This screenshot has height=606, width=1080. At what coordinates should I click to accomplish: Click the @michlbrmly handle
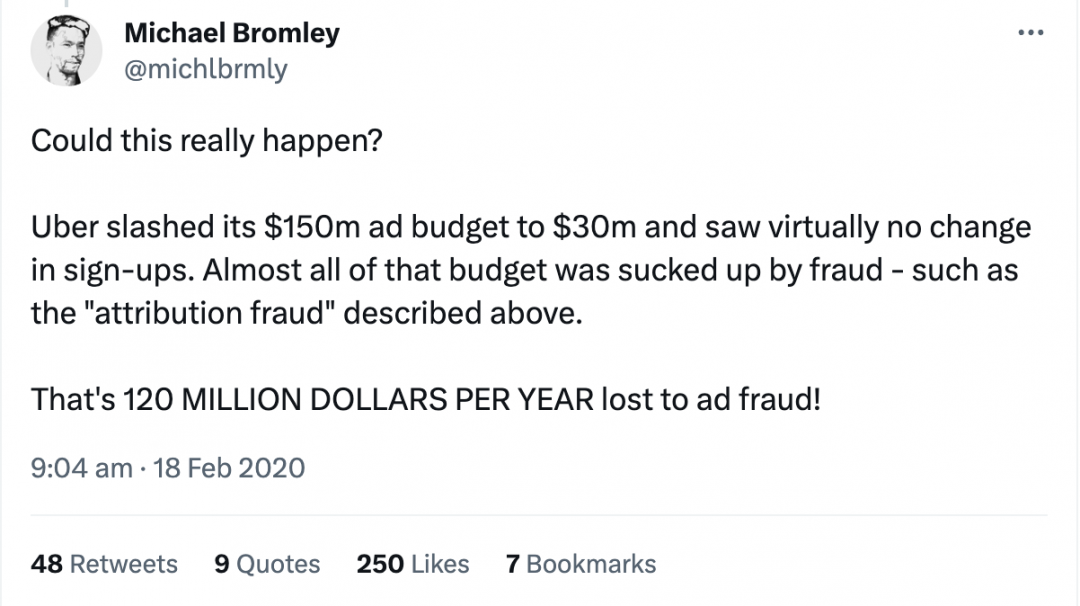tap(205, 69)
